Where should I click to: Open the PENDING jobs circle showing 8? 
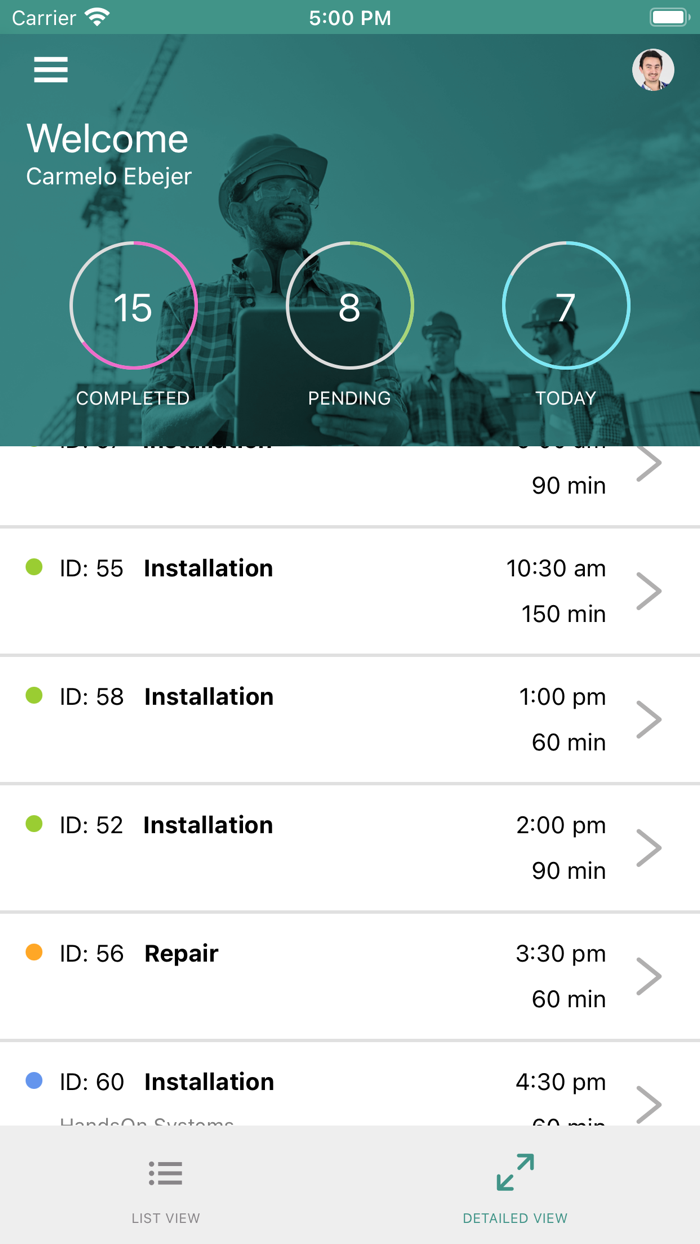(350, 306)
